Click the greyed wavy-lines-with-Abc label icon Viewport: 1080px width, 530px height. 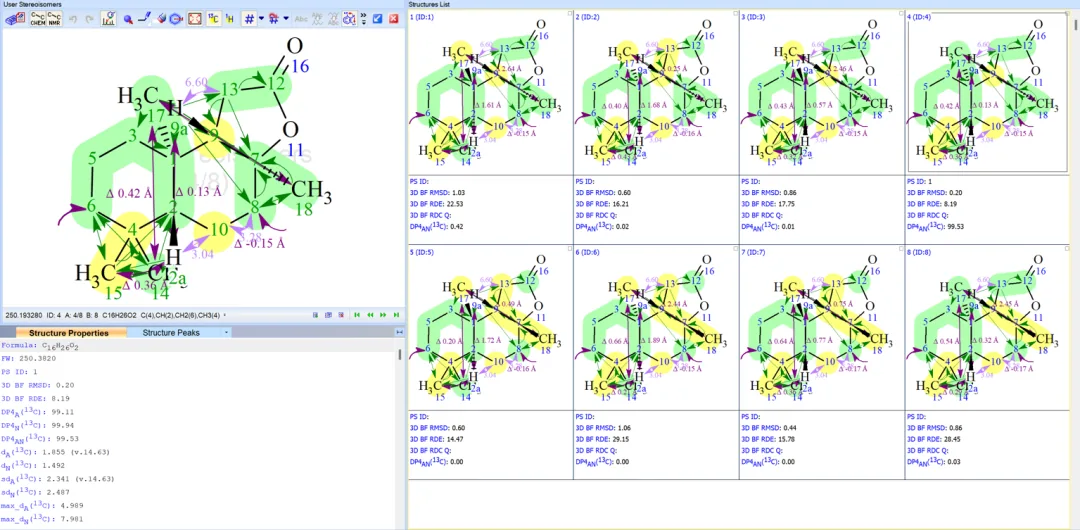coord(334,19)
